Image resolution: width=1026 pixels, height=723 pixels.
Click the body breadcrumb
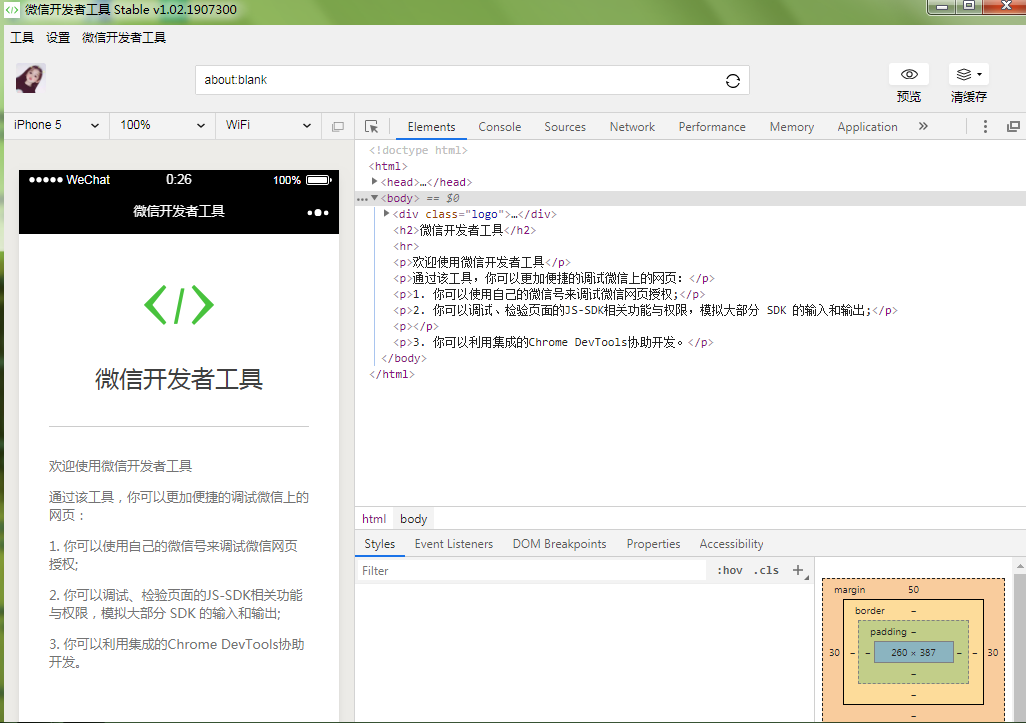click(414, 519)
